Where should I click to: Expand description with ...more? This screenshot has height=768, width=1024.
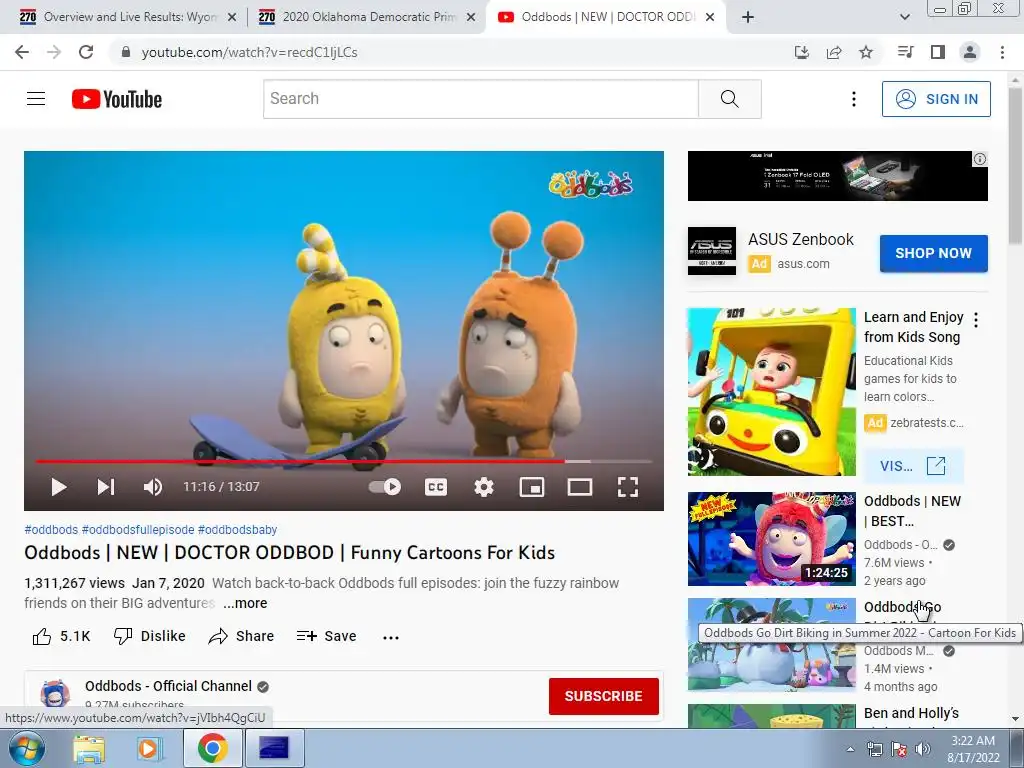tap(245, 603)
